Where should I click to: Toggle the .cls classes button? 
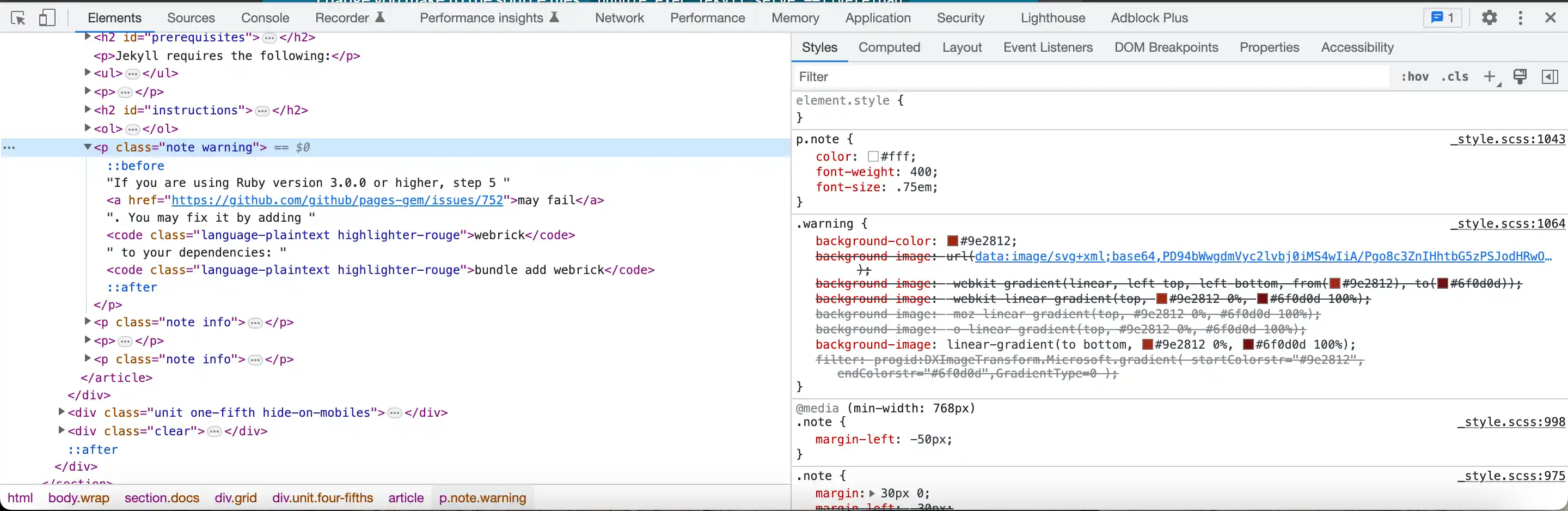(x=1455, y=77)
